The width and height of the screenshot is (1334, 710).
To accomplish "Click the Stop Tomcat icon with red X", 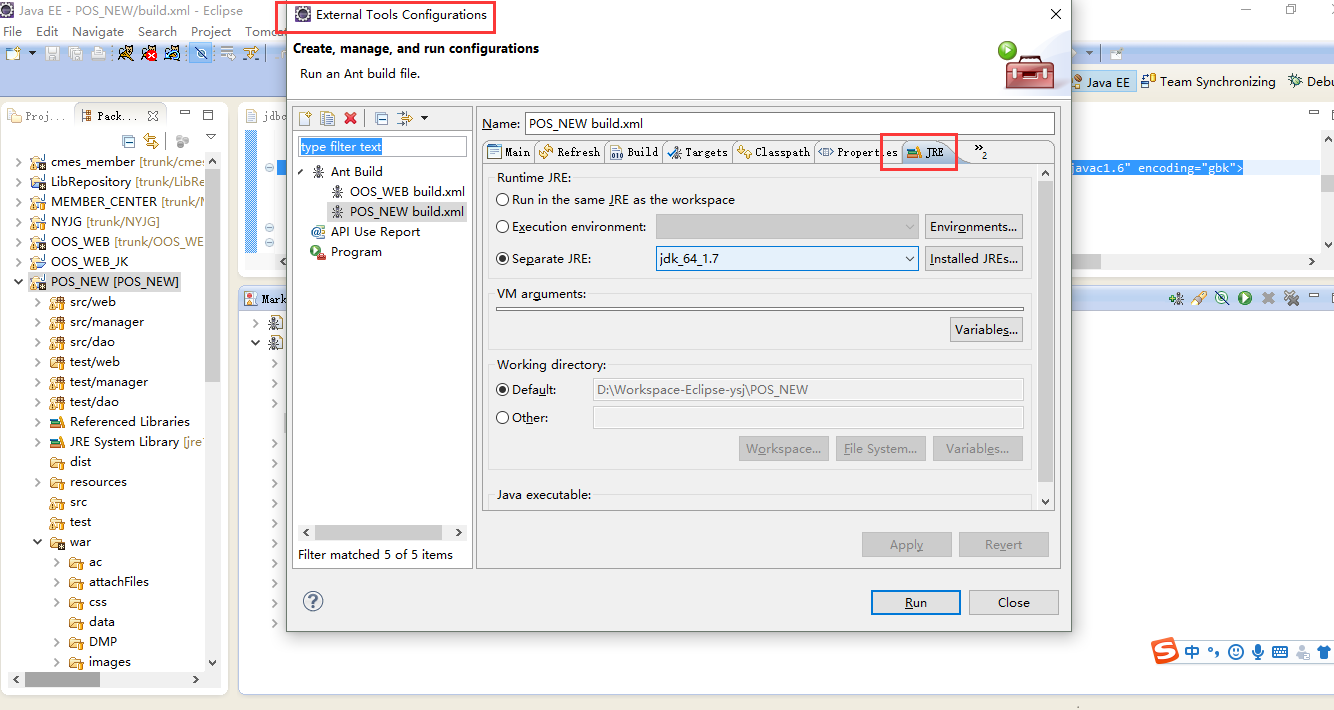I will click(149, 53).
